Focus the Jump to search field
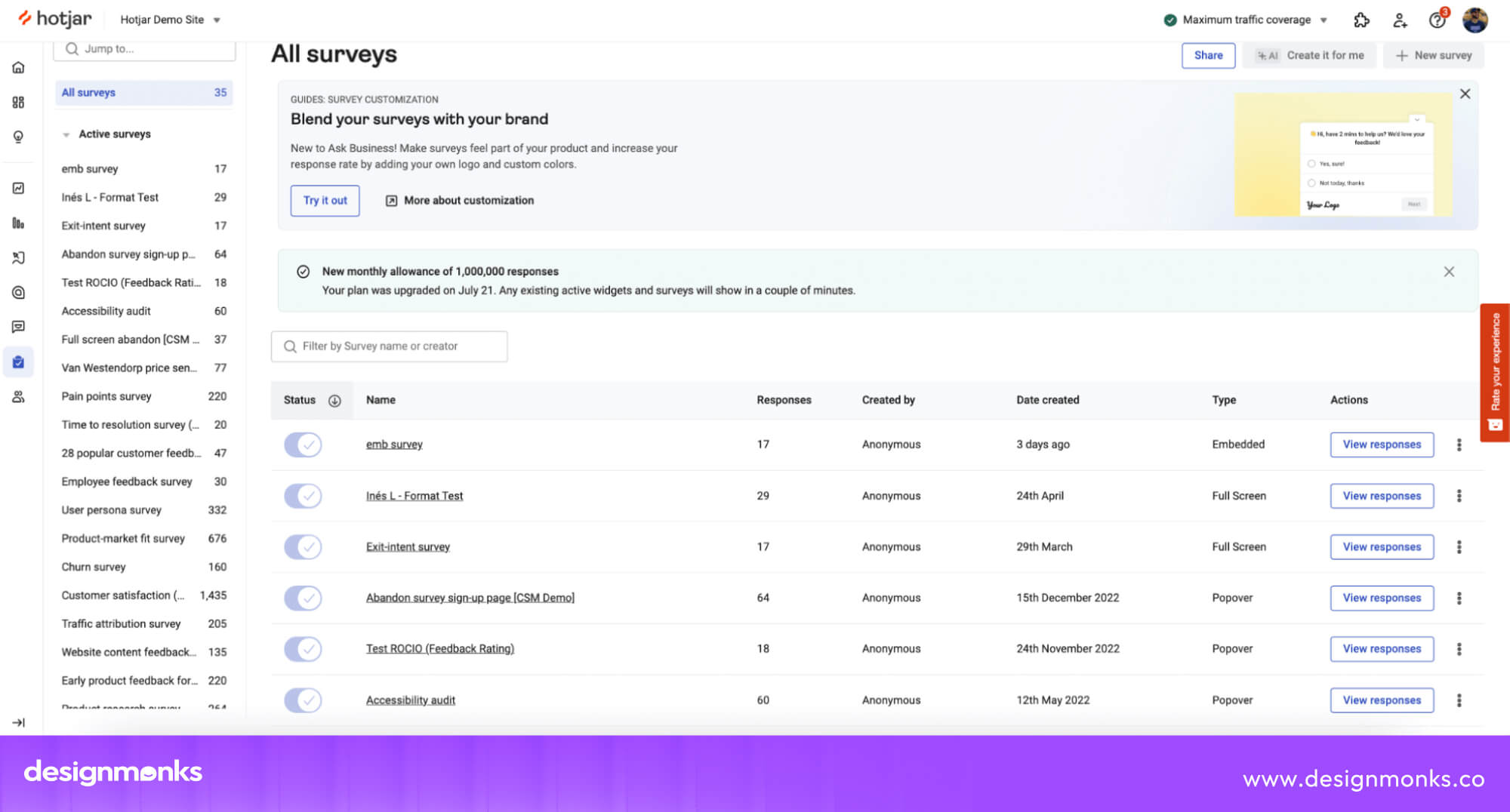Image resolution: width=1510 pixels, height=812 pixels. pos(144,49)
